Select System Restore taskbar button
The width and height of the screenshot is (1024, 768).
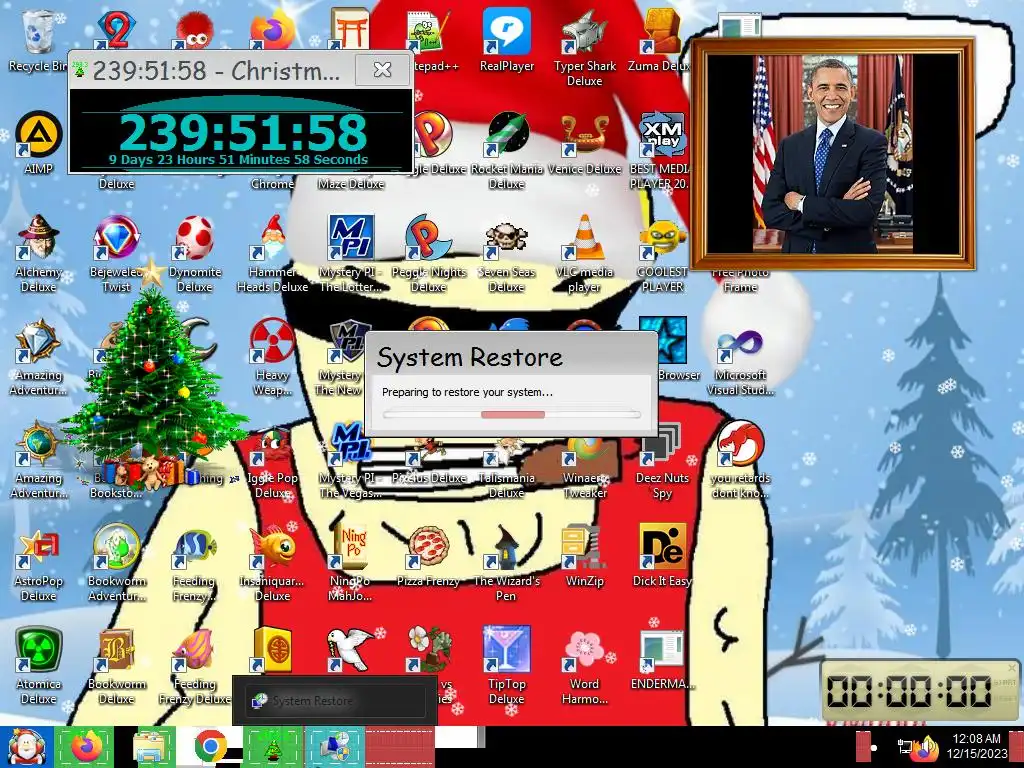pos(334,747)
